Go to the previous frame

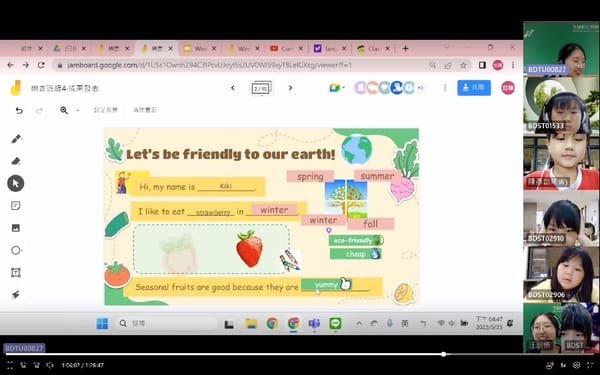[x=233, y=88]
